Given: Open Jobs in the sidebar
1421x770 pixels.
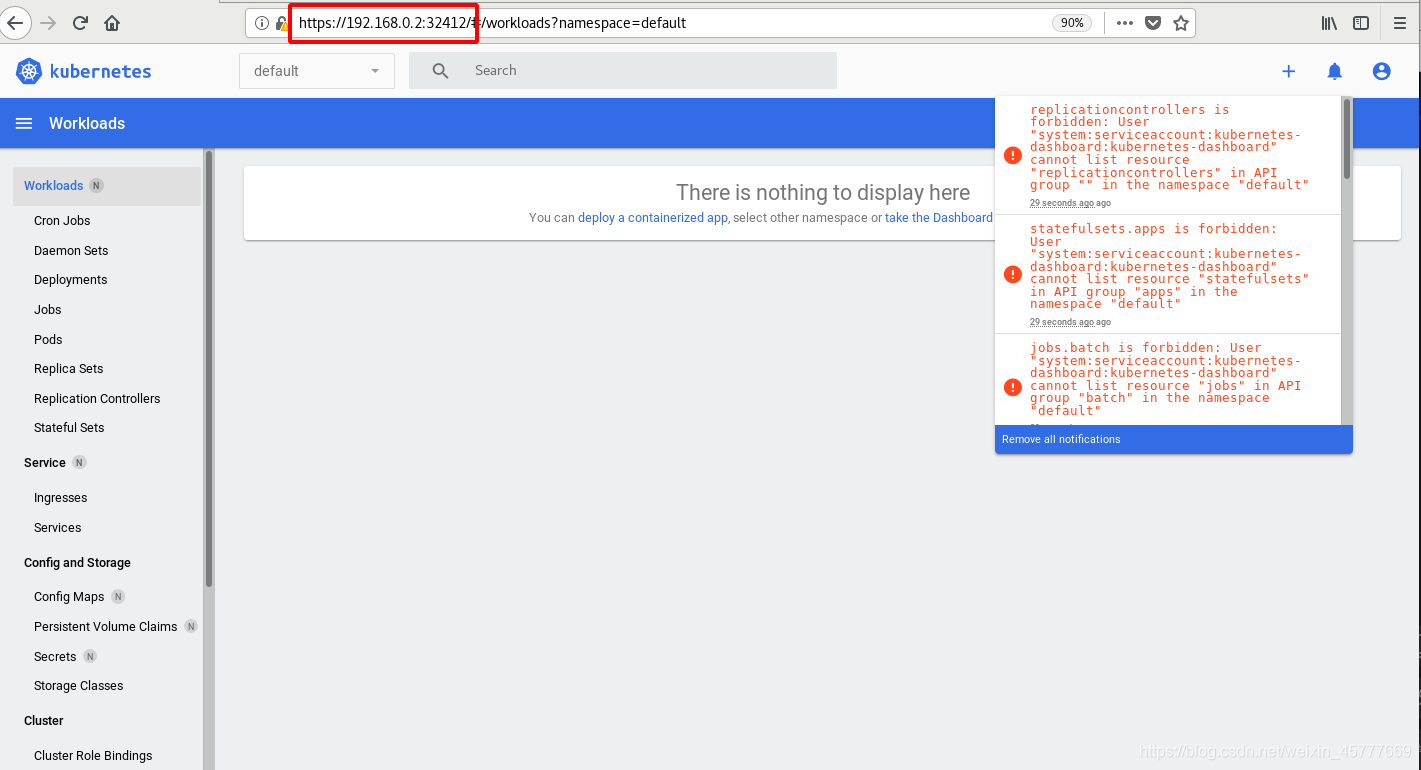Looking at the screenshot, I should (48, 310).
